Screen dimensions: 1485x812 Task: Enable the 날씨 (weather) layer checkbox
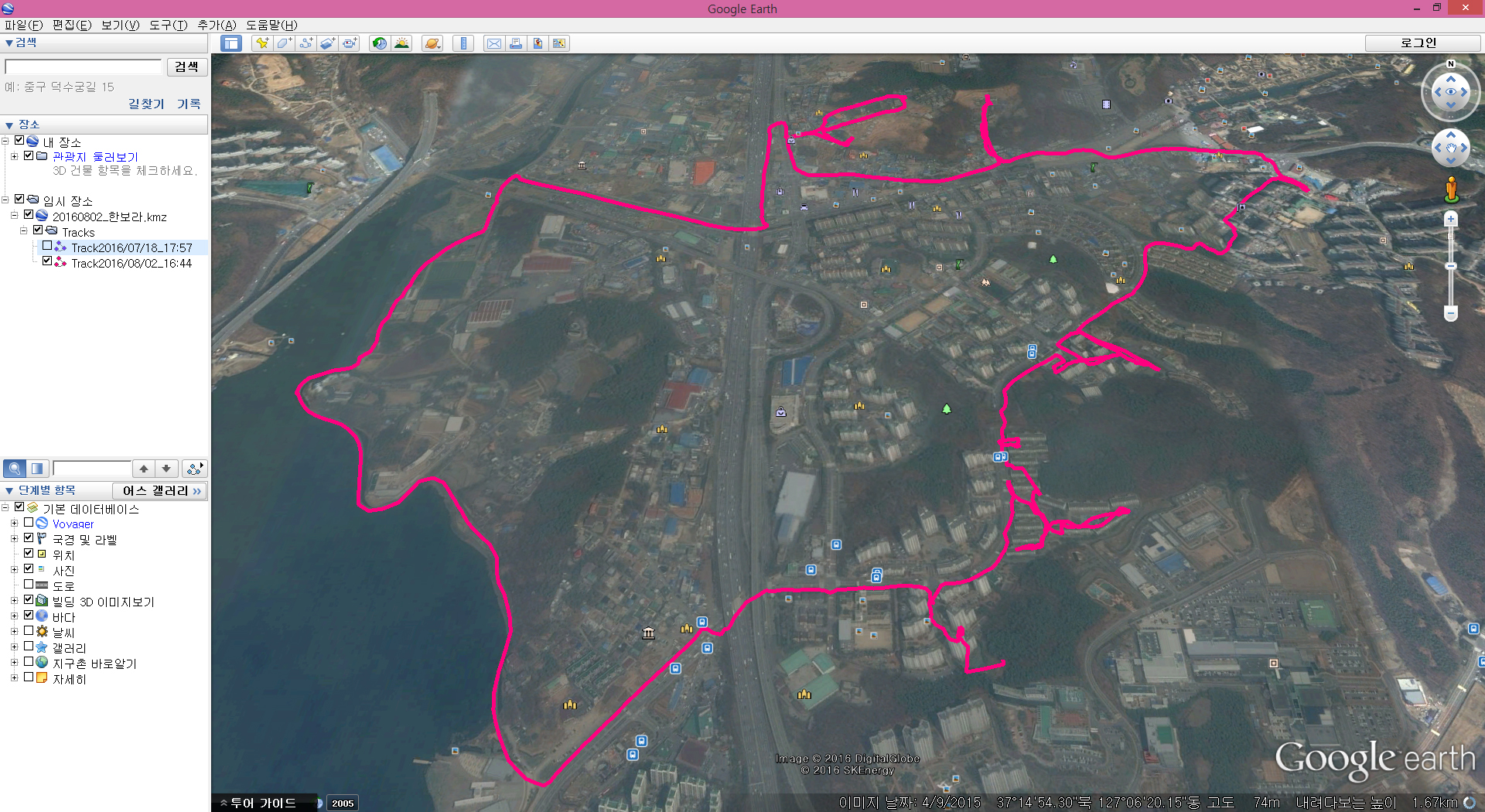point(29,631)
